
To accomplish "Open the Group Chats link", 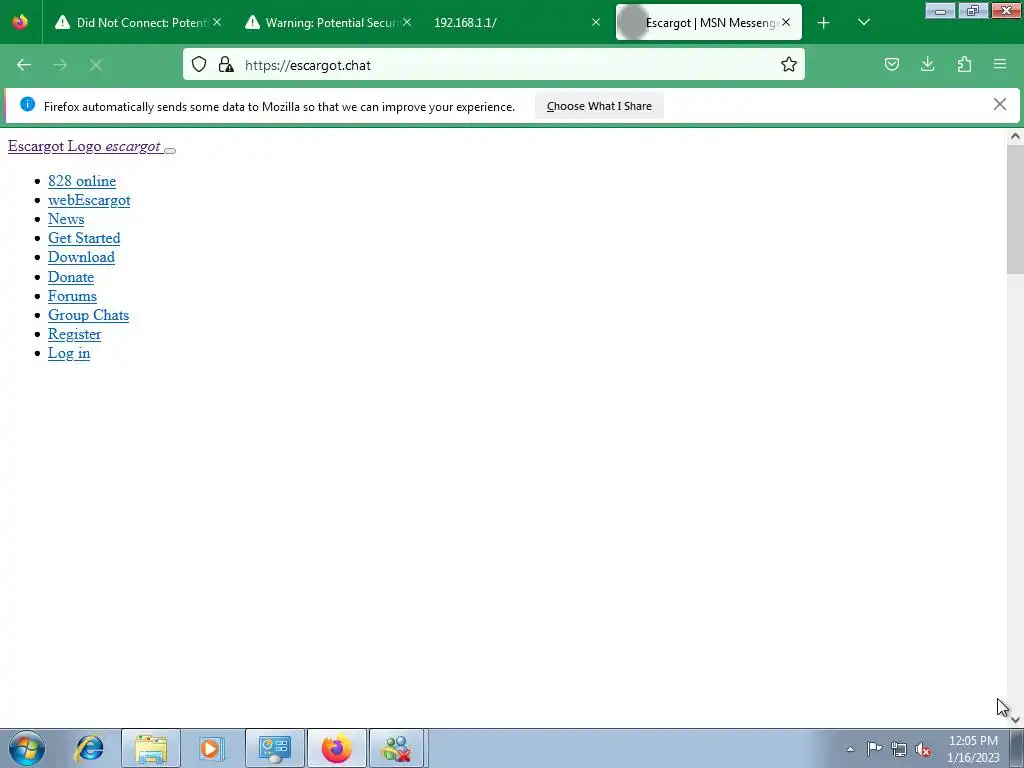I will click(88, 315).
